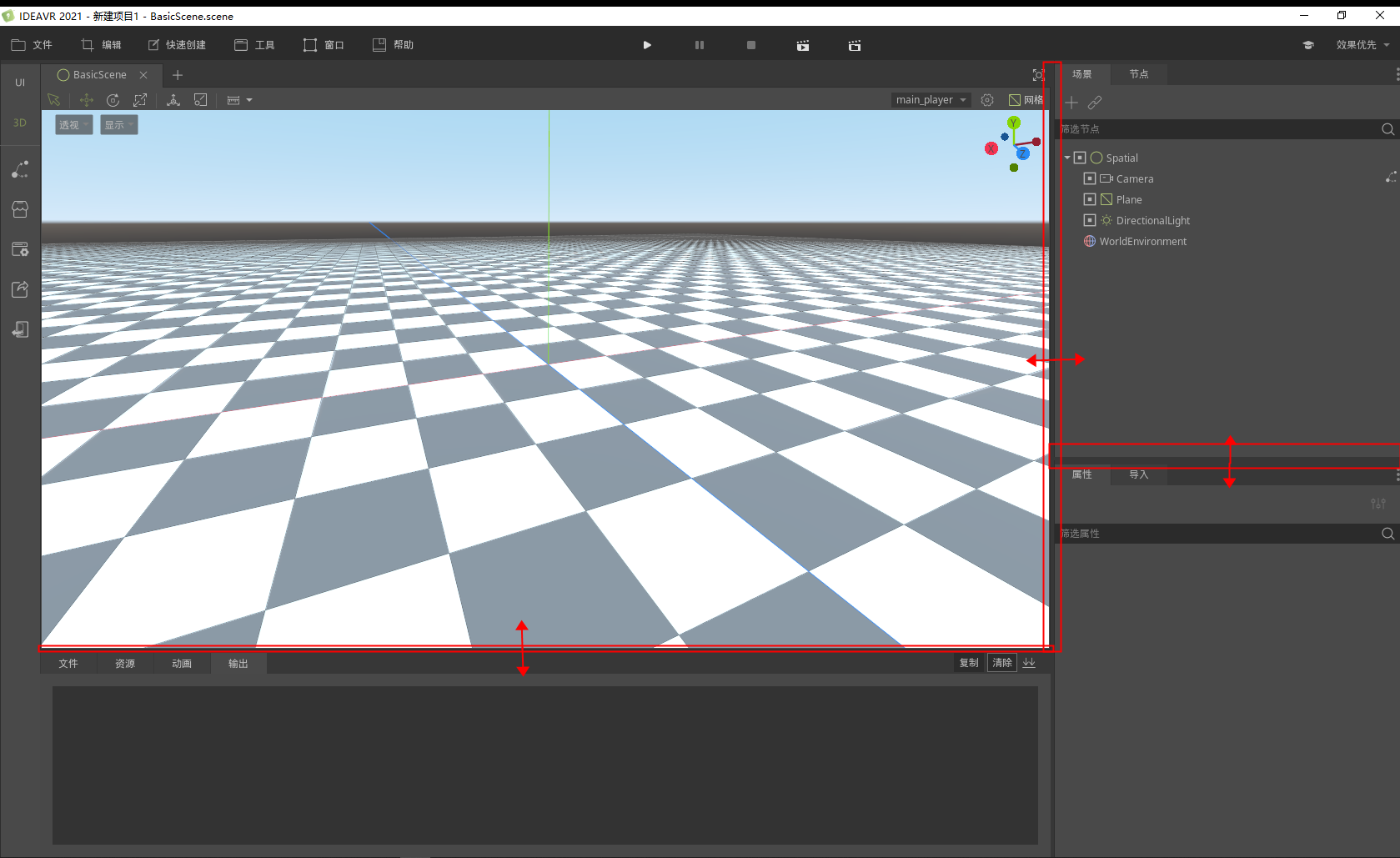Select the DirectionalLight node
Viewport: 1400px width, 858px height.
(x=1153, y=220)
